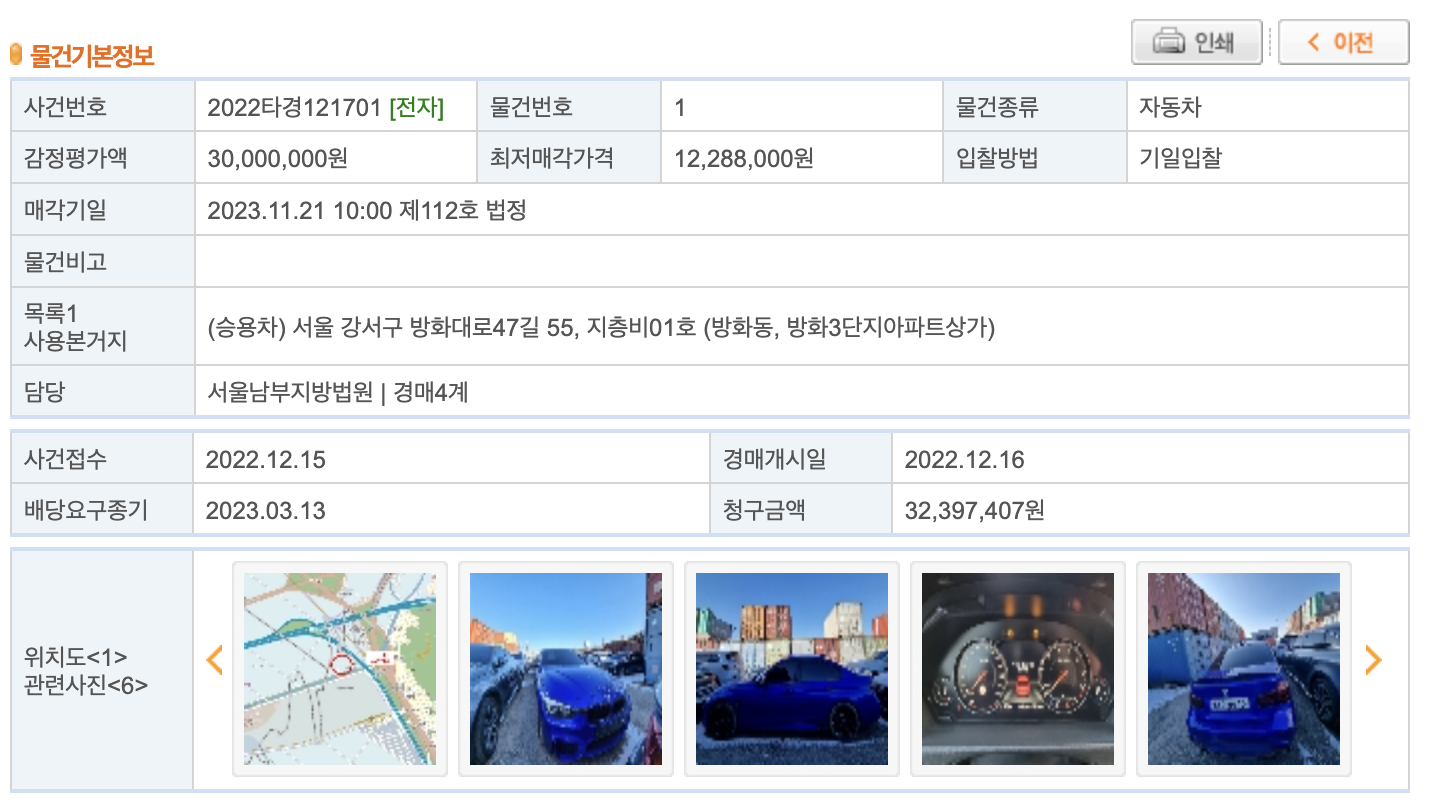The height and width of the screenshot is (802, 1430).
Task: Click the 사건접수 header cell
Action: [102, 459]
